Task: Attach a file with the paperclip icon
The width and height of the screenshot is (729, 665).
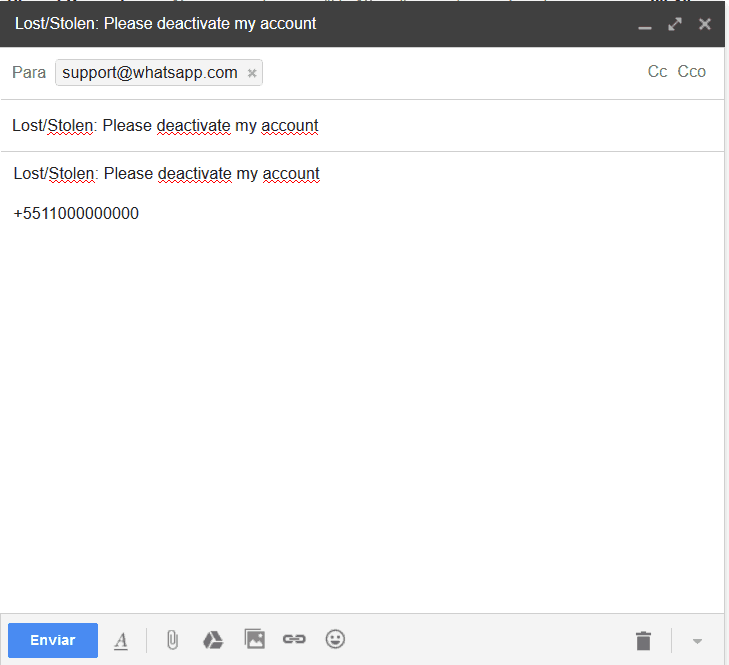Action: (x=172, y=640)
